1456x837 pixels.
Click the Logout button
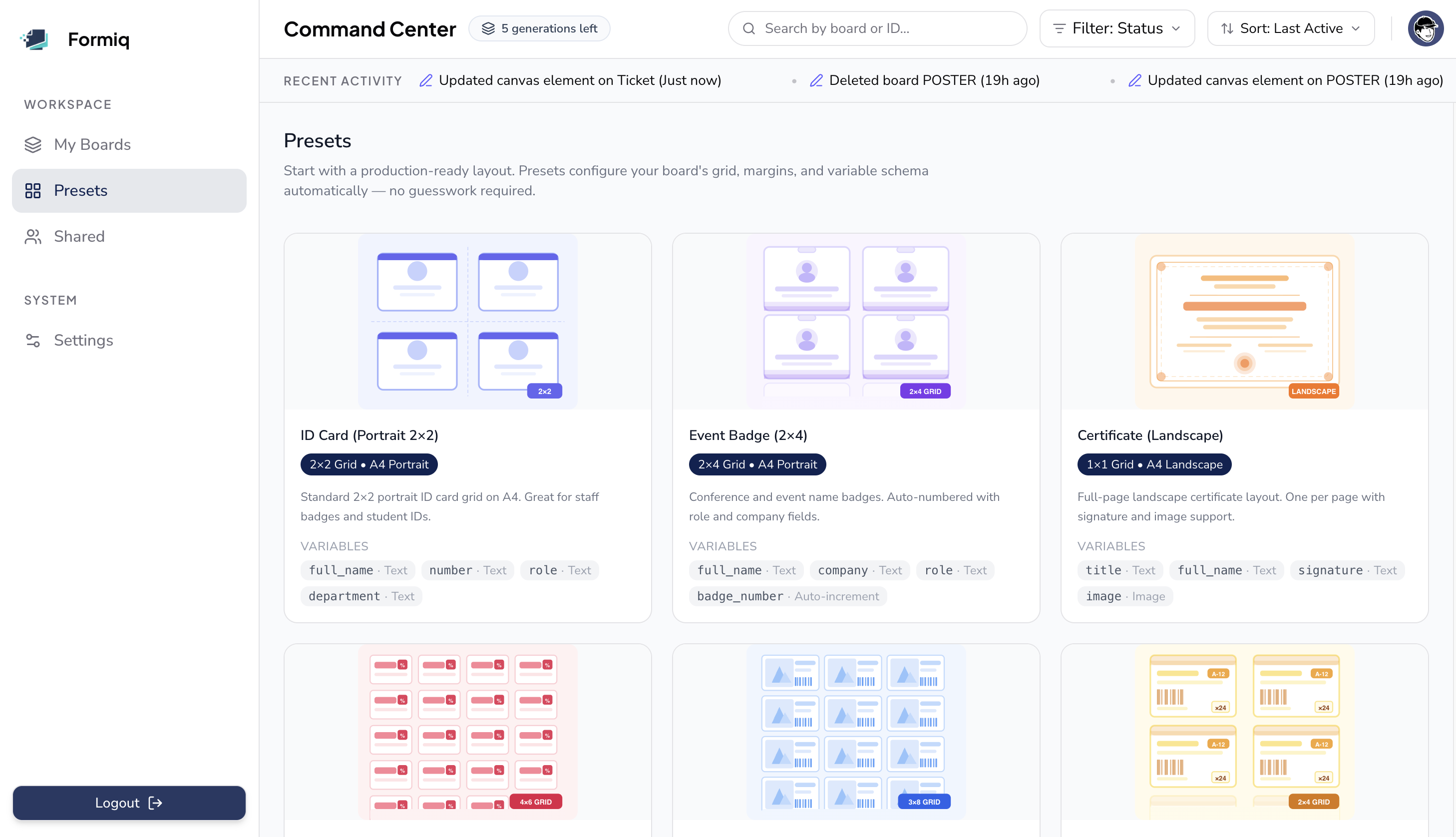(129, 803)
